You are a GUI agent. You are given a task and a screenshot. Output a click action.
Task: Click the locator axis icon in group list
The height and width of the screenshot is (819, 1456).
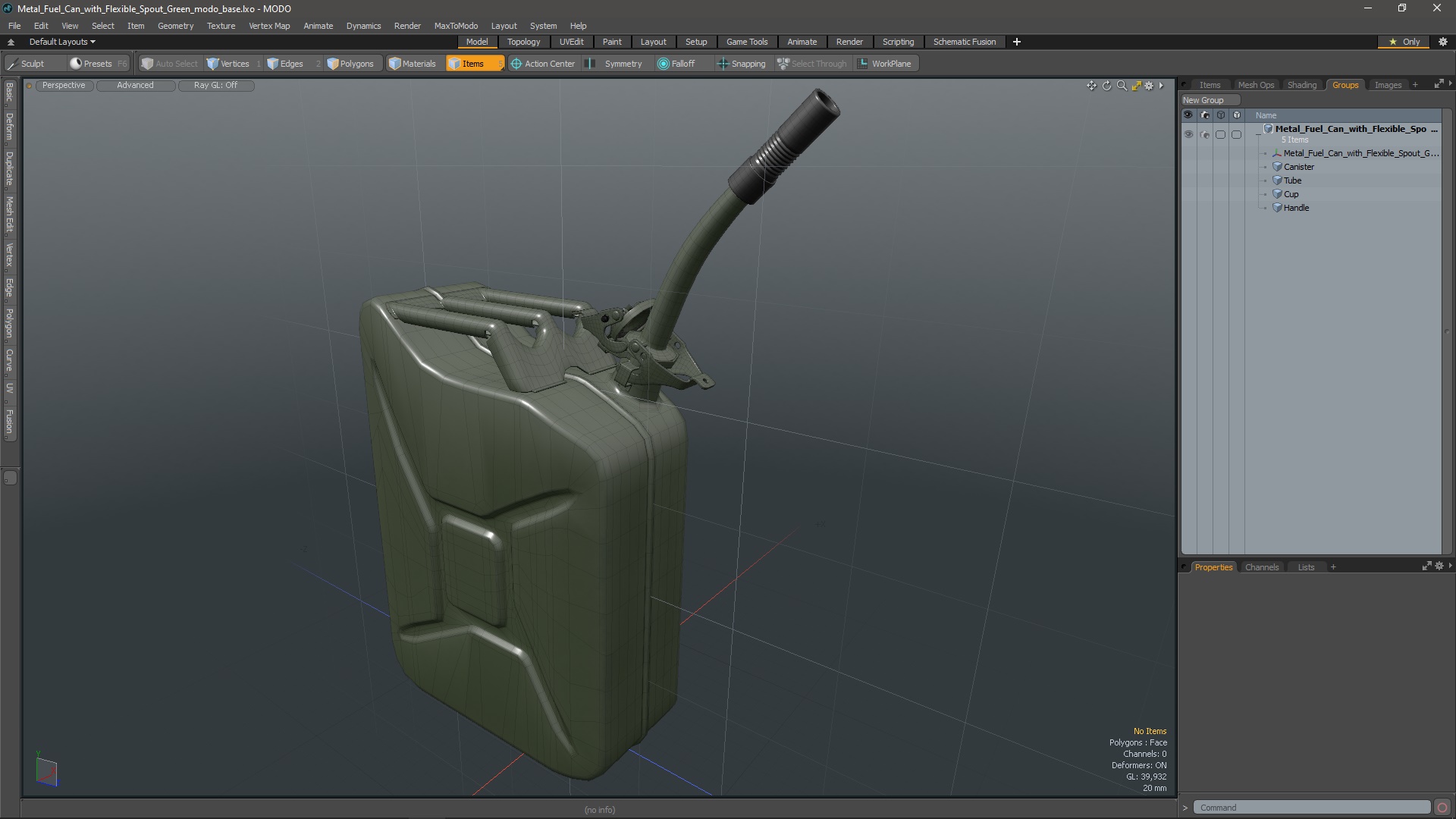point(1277,153)
